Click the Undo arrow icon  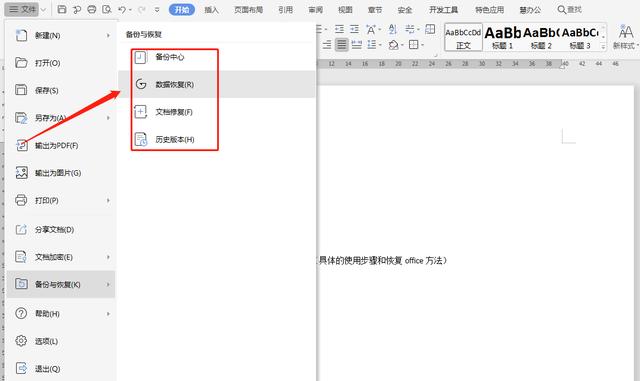122,9
